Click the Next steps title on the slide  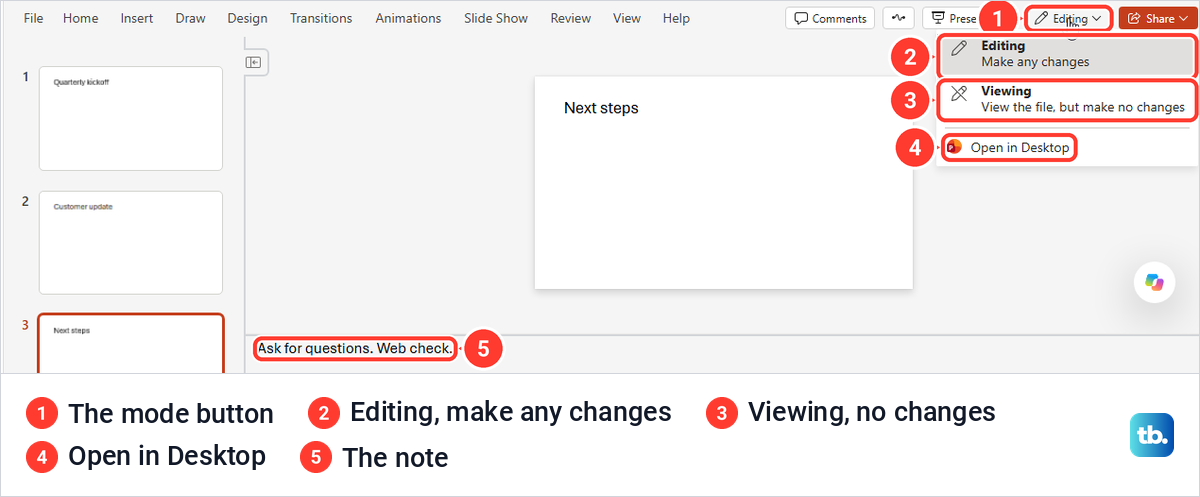point(601,108)
